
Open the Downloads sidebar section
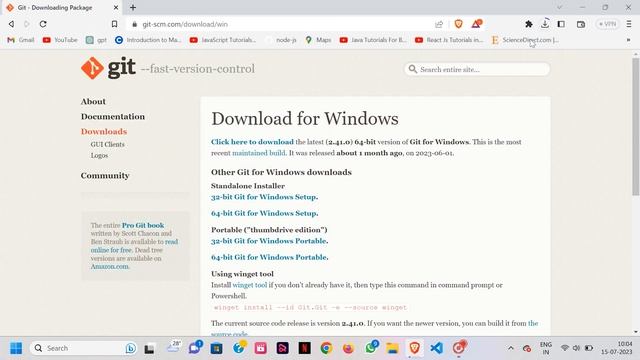coord(104,131)
